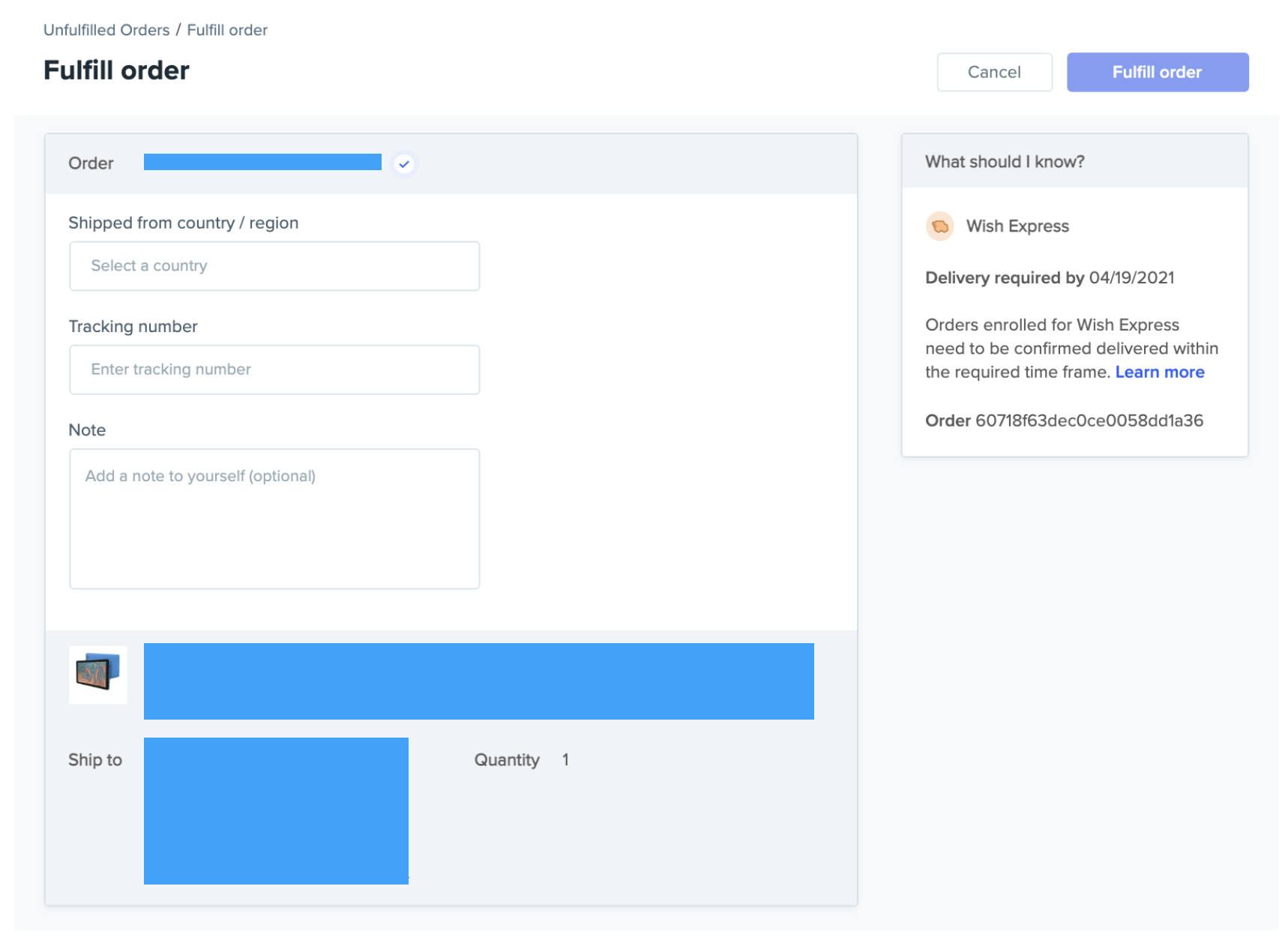Click the Fulfill order breadcrumb item
Viewport: 1288px width, 940px height.
click(x=227, y=30)
